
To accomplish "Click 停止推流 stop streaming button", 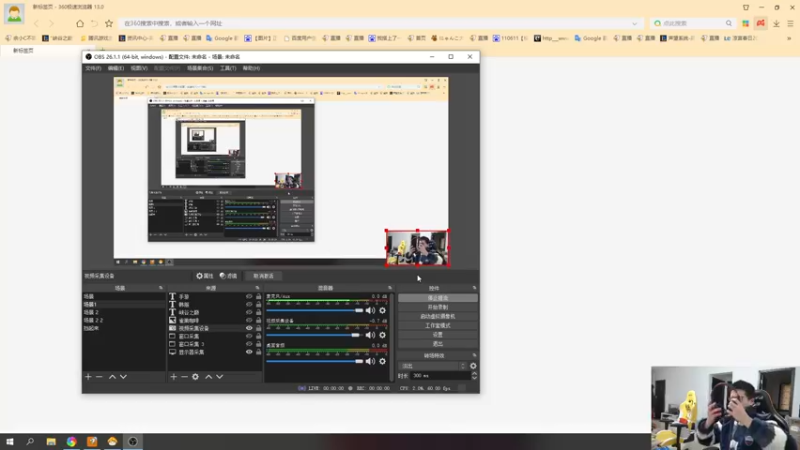I will click(x=438, y=298).
